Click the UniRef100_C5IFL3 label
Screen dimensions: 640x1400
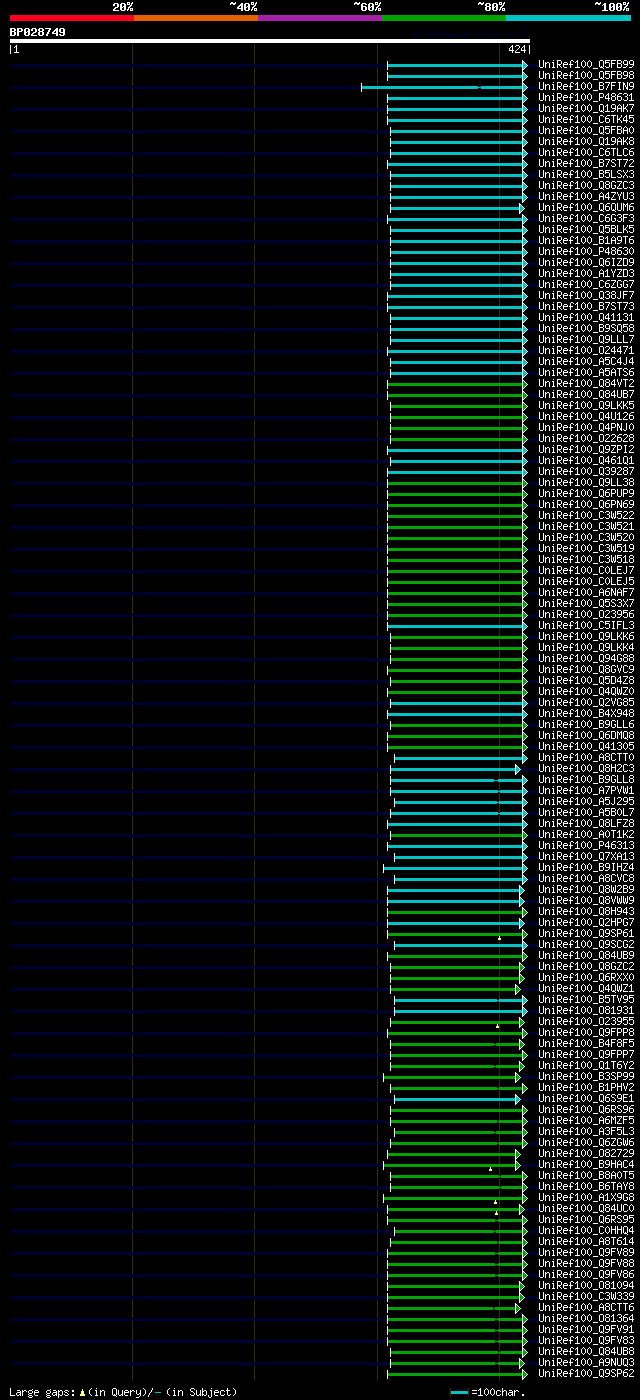(x=586, y=625)
